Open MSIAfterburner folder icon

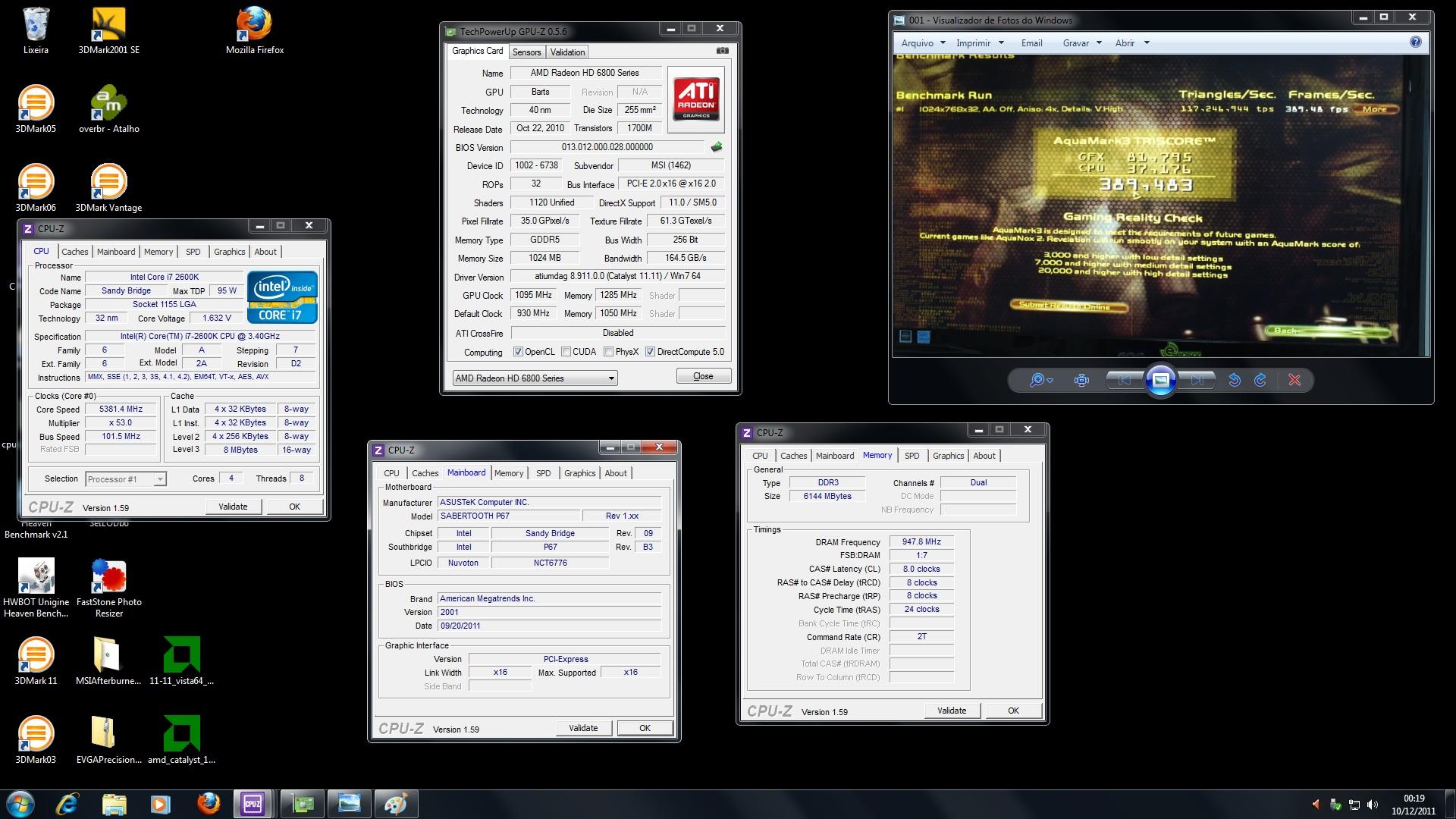tap(108, 661)
